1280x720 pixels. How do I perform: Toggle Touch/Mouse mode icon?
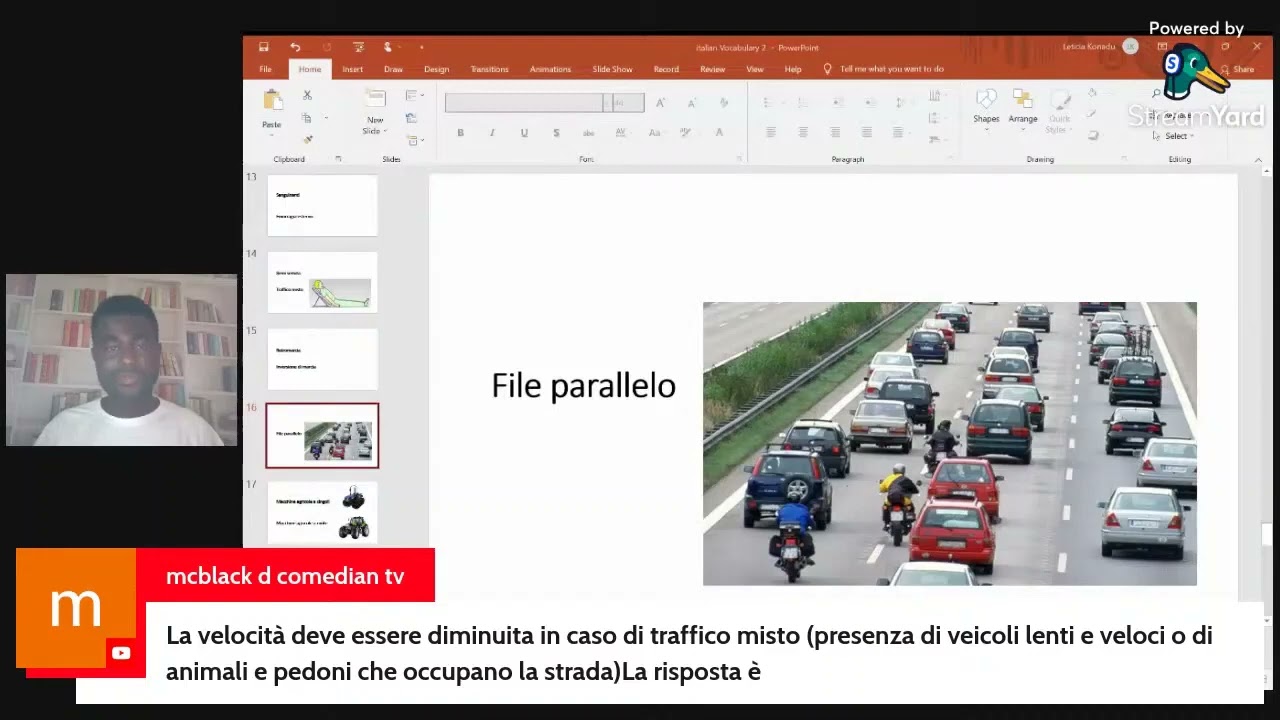[388, 47]
